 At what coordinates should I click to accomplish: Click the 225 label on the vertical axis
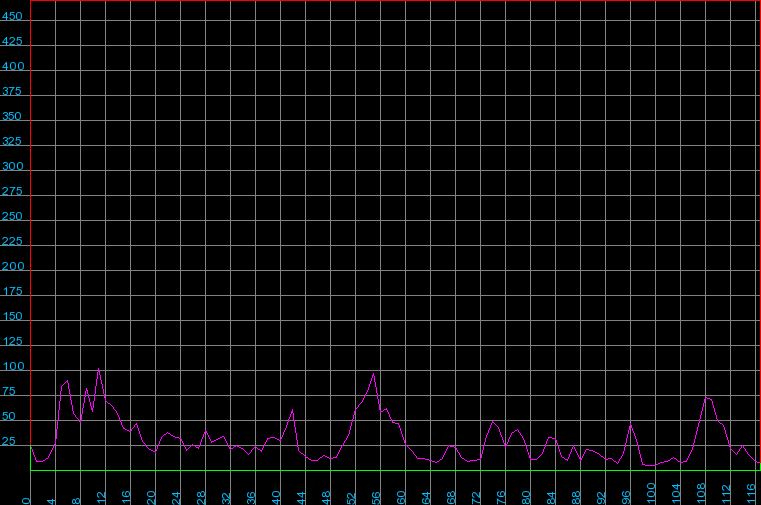(x=12, y=242)
